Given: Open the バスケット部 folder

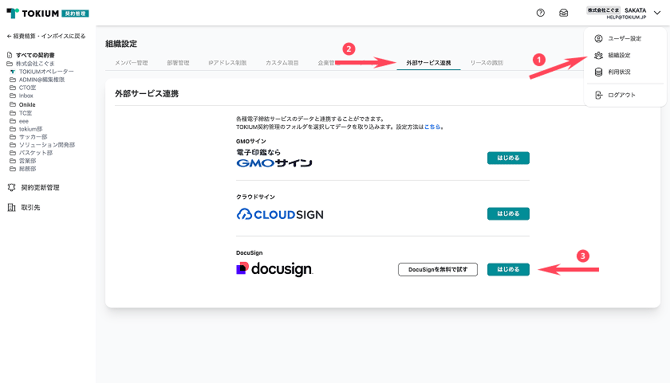Looking at the screenshot, I should (35, 153).
